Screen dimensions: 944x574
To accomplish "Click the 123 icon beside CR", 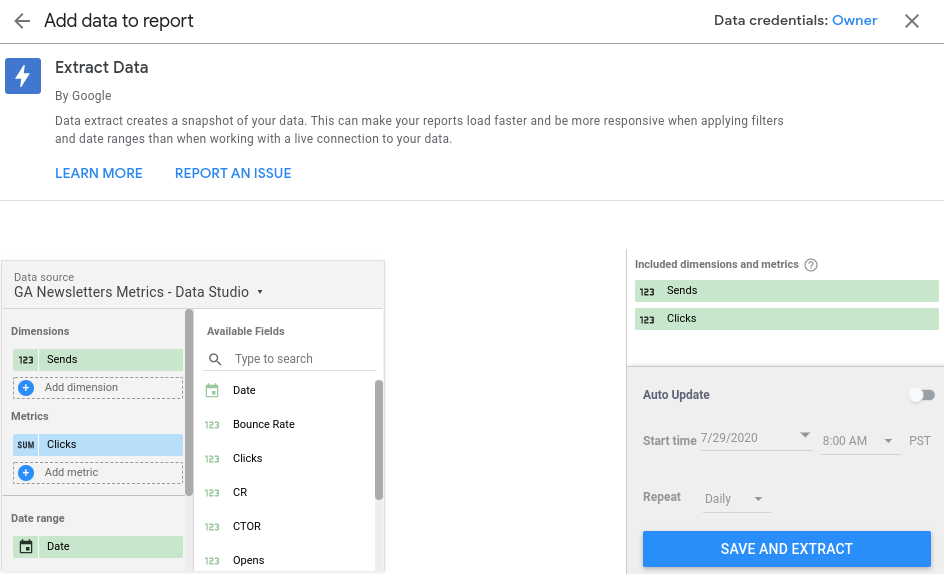I will pos(212,493).
